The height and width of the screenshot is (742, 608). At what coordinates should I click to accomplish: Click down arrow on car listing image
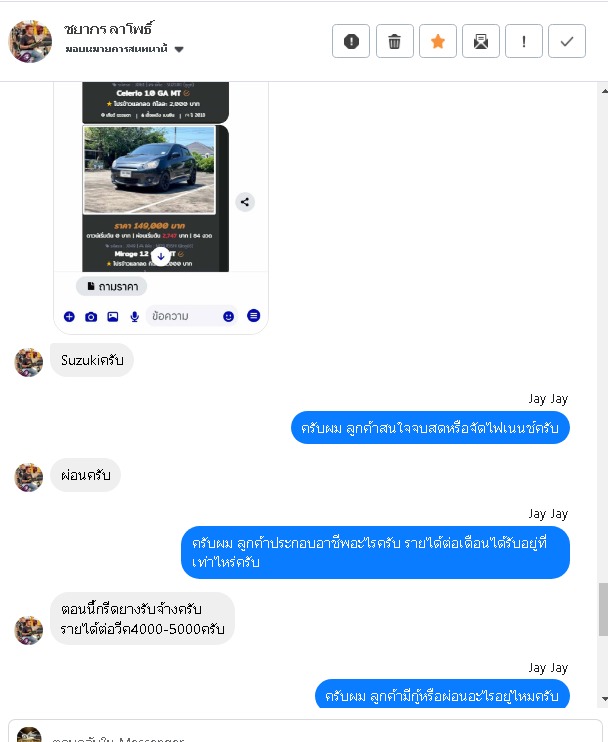[161, 256]
